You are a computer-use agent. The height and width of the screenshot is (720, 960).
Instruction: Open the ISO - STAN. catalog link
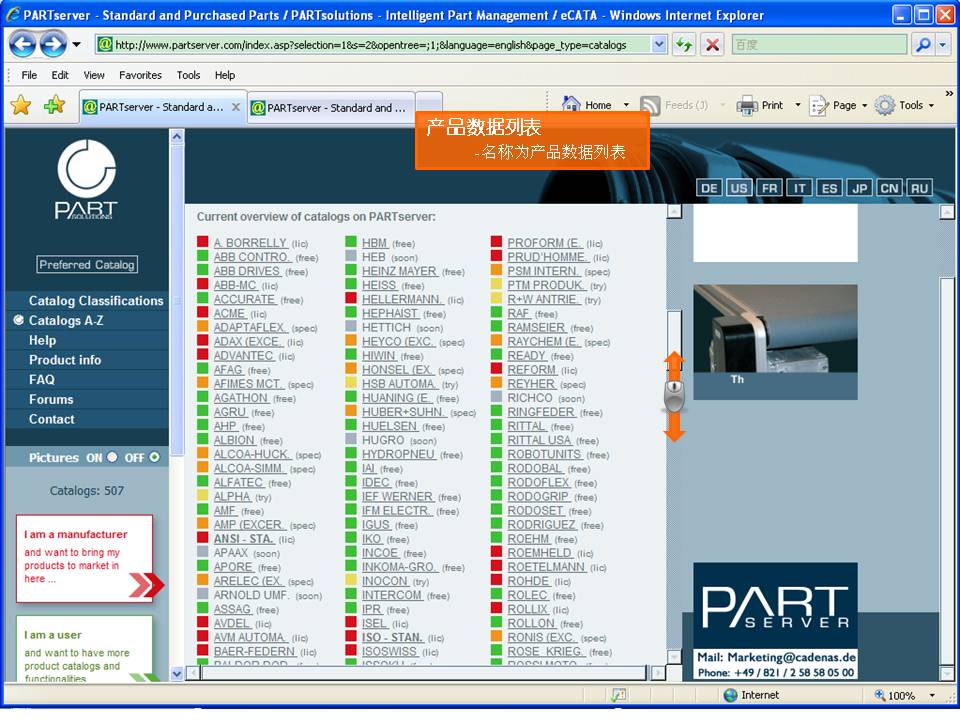tap(392, 637)
